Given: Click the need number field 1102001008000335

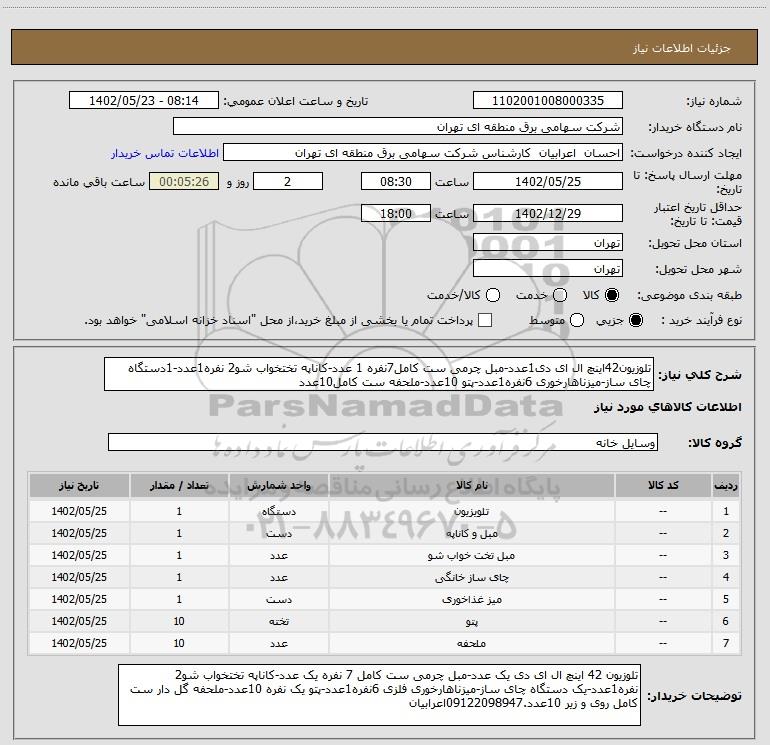Looking at the screenshot, I should point(548,100).
